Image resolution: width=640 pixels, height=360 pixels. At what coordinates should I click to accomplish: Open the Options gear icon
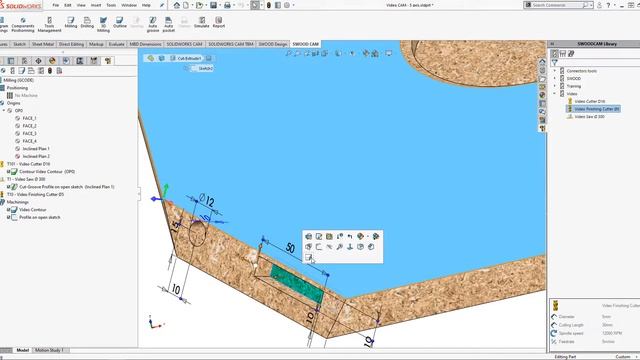pos(287,5)
